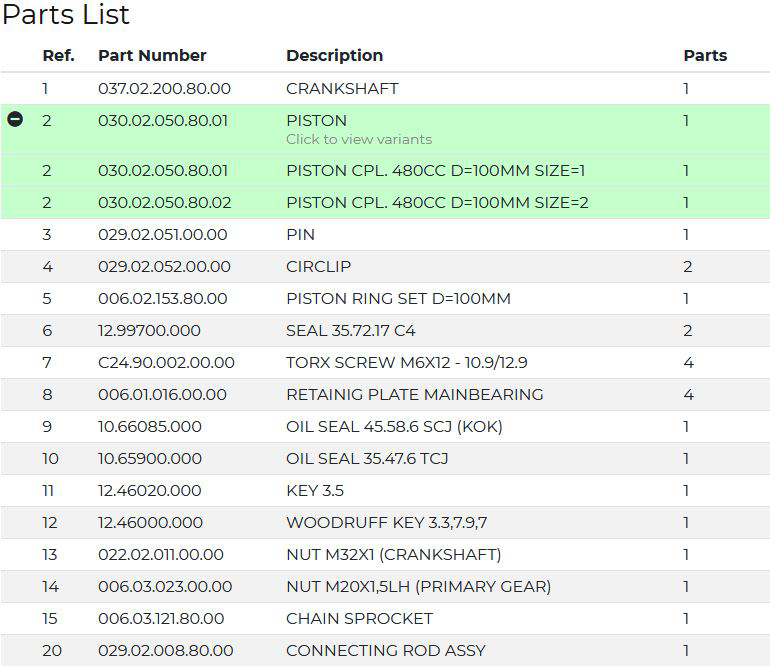Select part number 10.65900.000
This screenshot has height=666, width=770.
click(x=150, y=458)
